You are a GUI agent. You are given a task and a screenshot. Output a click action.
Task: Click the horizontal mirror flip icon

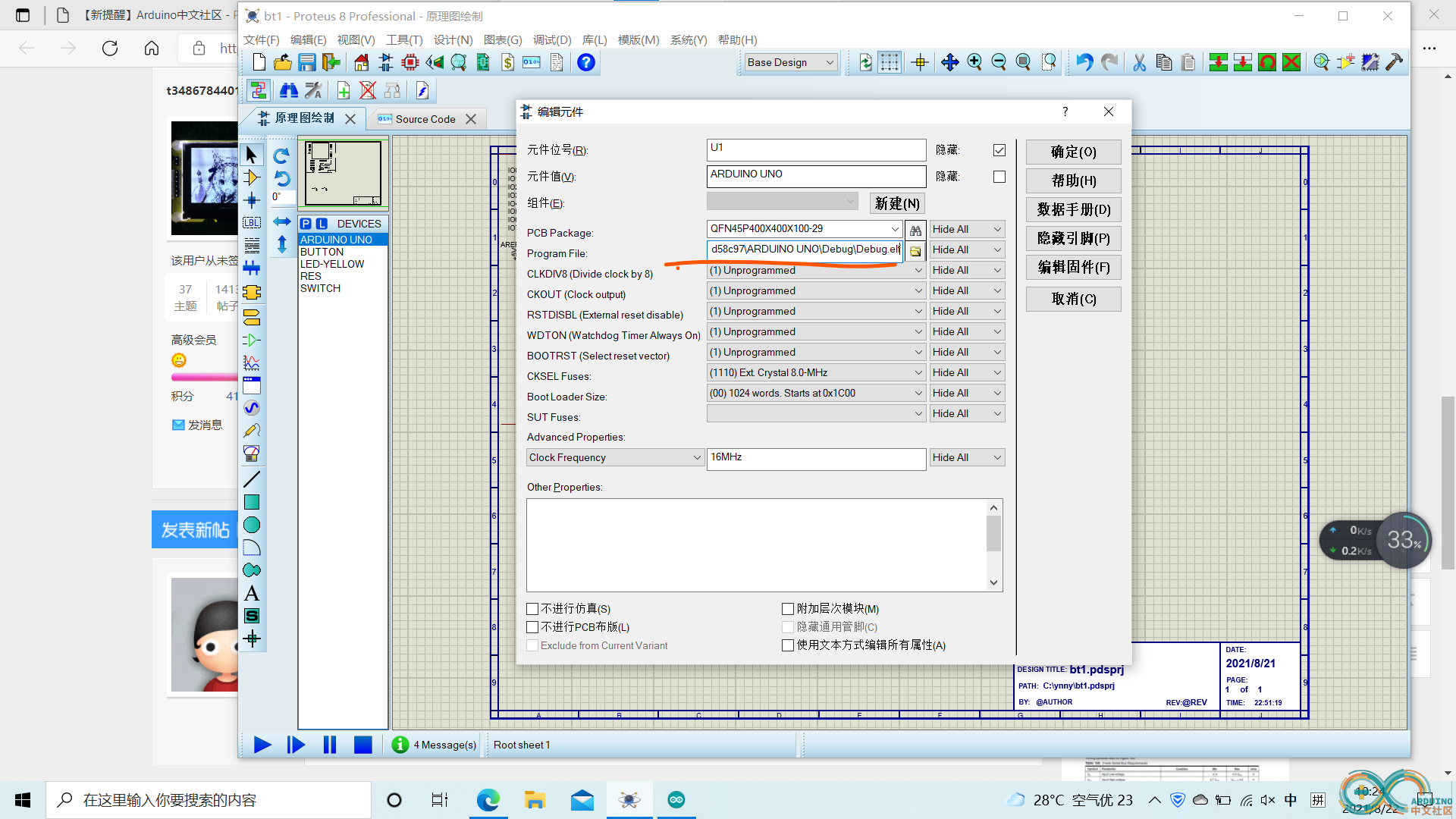pos(282,221)
